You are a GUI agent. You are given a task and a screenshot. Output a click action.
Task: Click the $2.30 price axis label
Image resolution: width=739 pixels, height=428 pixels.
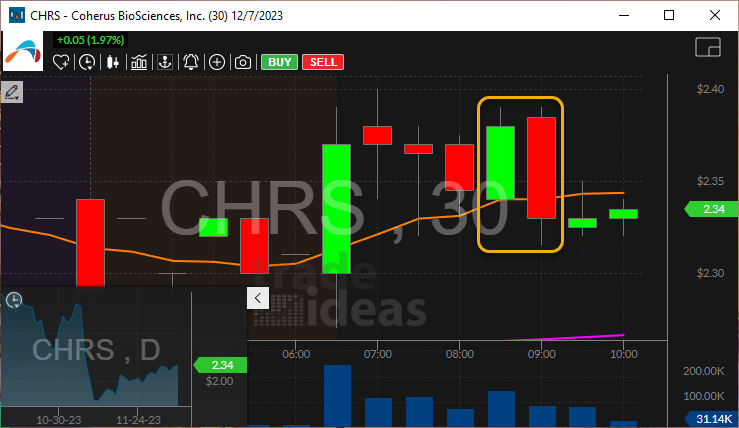tap(710, 273)
